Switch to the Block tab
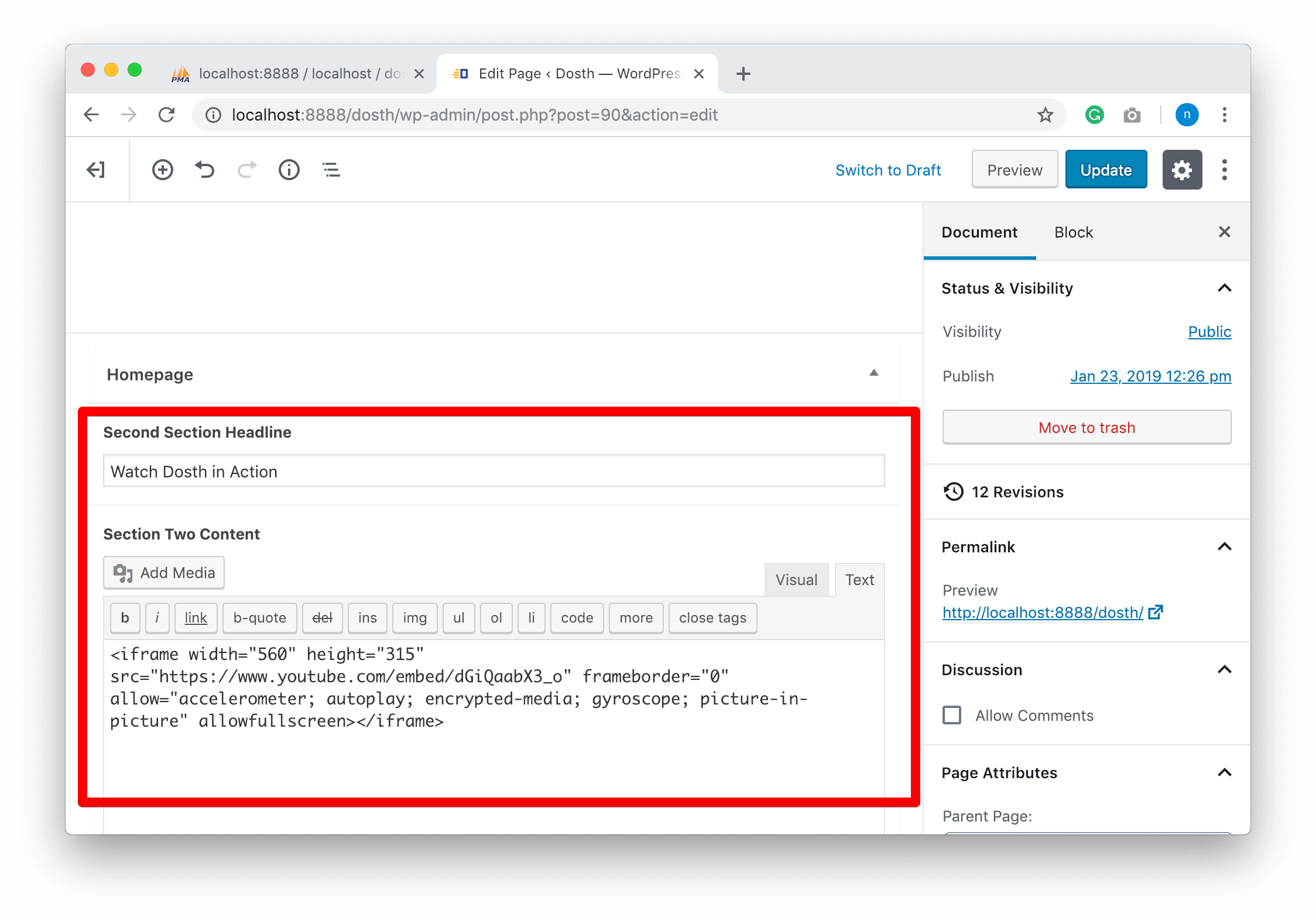The height and width of the screenshot is (921, 1316). point(1074,232)
